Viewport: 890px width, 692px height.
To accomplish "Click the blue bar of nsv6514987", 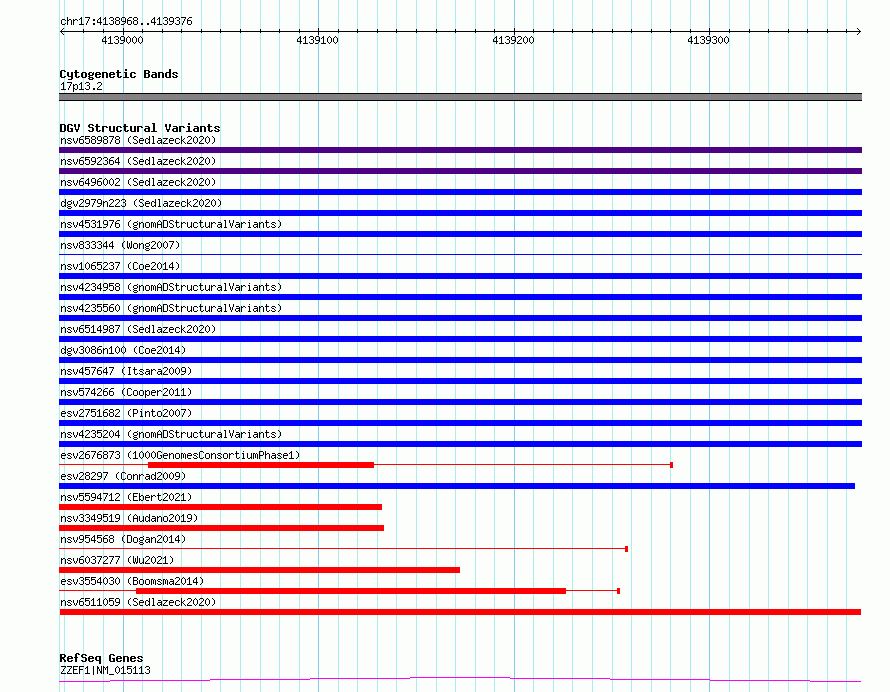I will coord(460,339).
